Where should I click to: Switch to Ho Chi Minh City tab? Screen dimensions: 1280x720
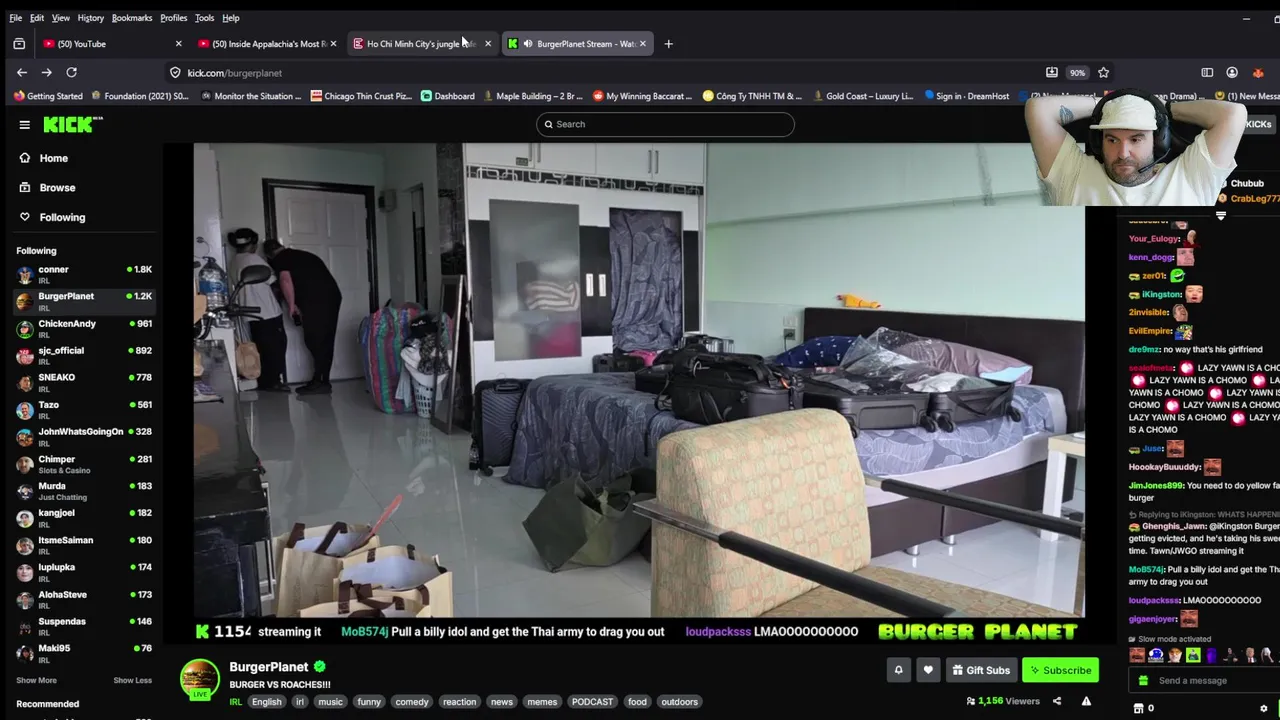(420, 44)
